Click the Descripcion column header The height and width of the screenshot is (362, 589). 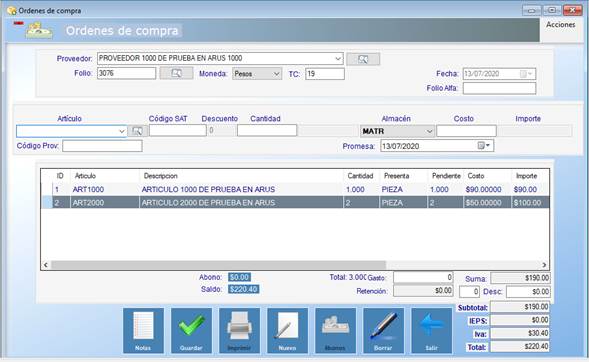pos(160,176)
